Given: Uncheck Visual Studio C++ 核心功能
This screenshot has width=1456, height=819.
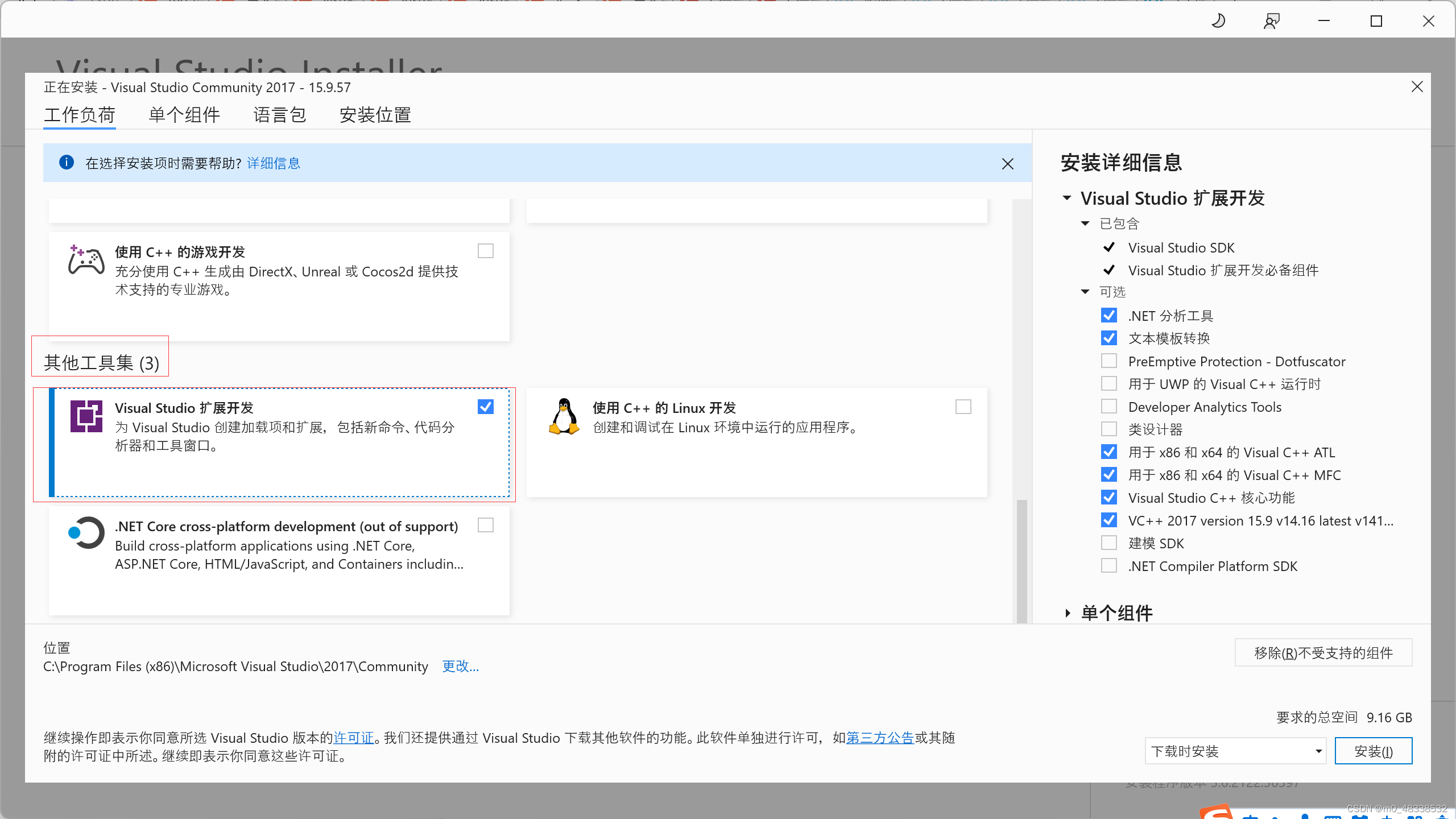Looking at the screenshot, I should [x=1108, y=497].
